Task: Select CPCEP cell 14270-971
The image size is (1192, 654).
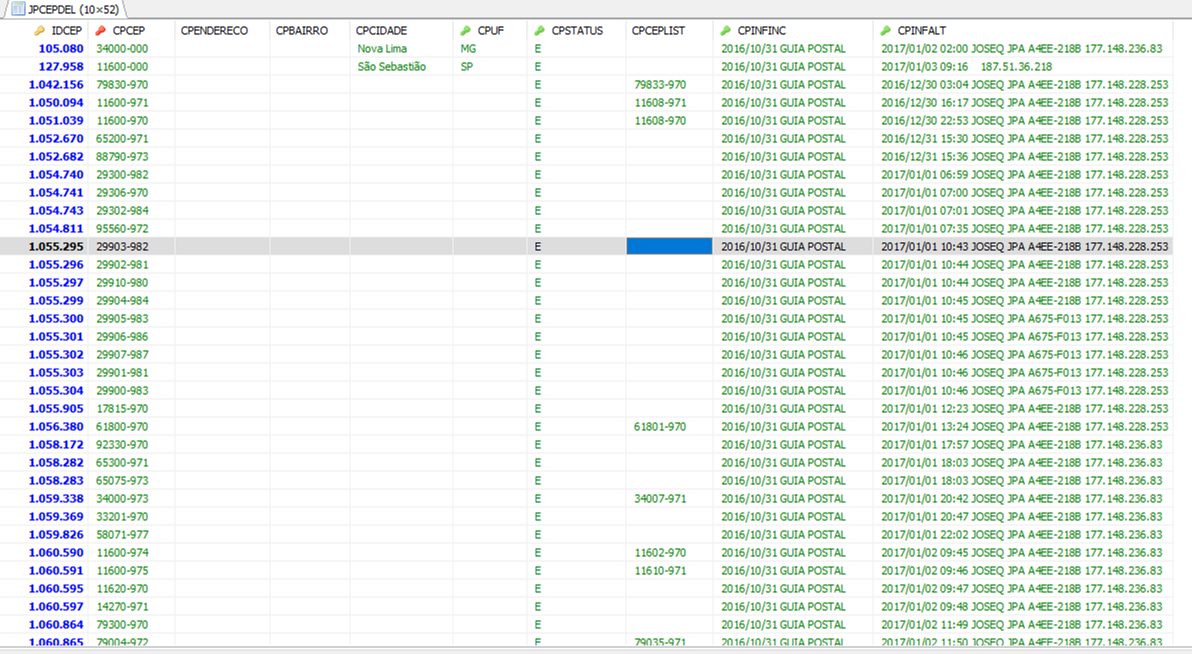Action: [122, 607]
